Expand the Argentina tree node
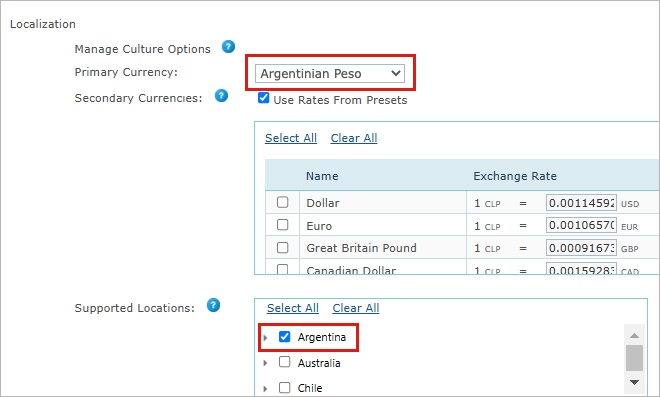Viewport: 660px width, 397px height. click(x=265, y=338)
